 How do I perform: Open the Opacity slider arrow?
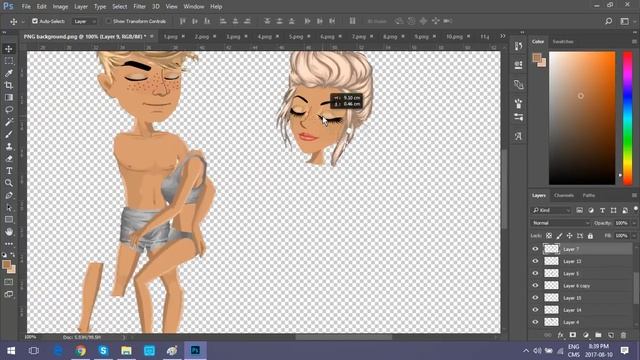[634, 223]
